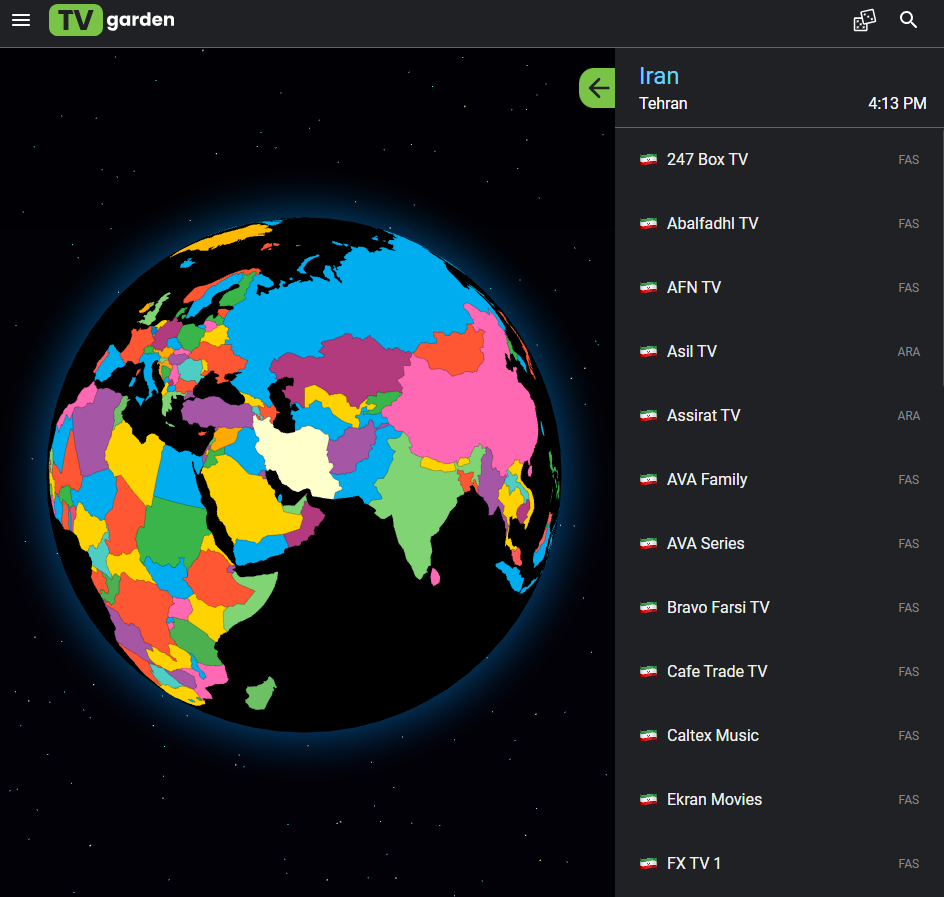Screen dimensions: 944x897
Task: Open Cafe Trade TV
Action: [x=778, y=671]
